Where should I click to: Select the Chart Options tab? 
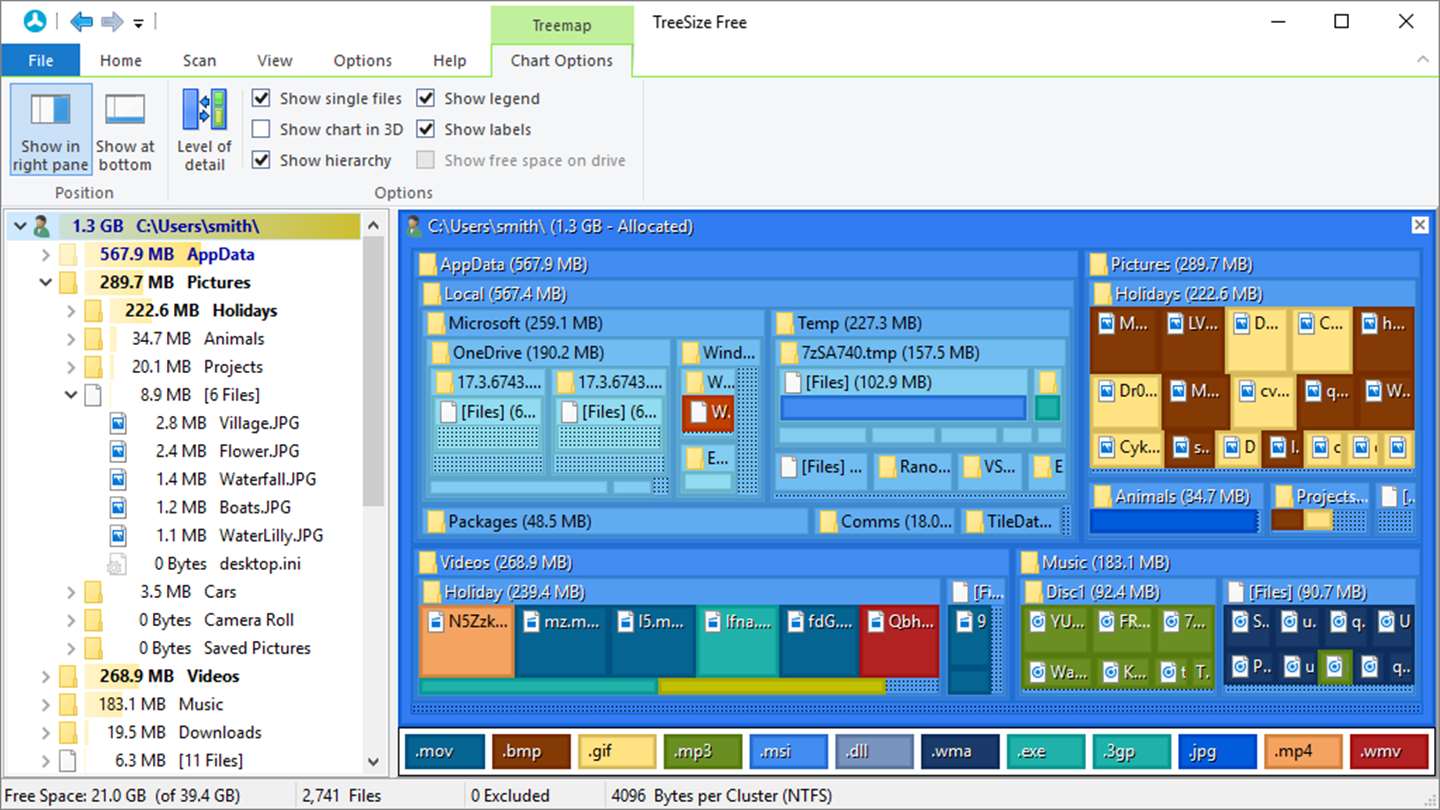click(x=562, y=60)
